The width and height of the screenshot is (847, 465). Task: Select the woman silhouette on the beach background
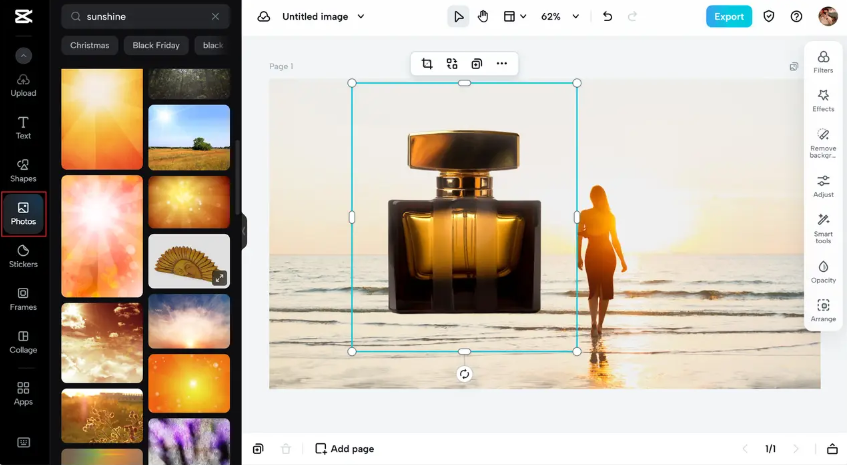(x=601, y=259)
